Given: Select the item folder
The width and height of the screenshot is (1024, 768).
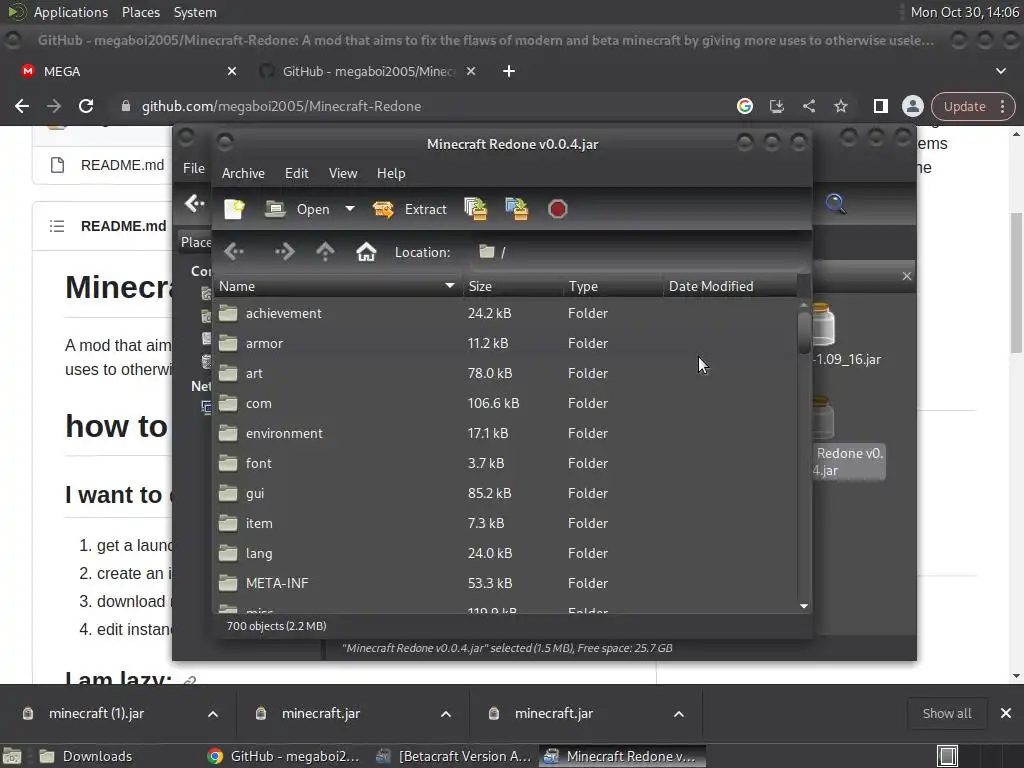Looking at the screenshot, I should 505,524.
